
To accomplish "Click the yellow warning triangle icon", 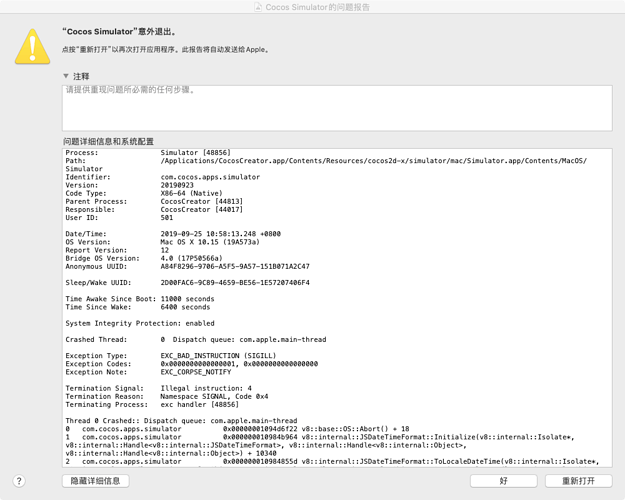I will (x=32, y=47).
